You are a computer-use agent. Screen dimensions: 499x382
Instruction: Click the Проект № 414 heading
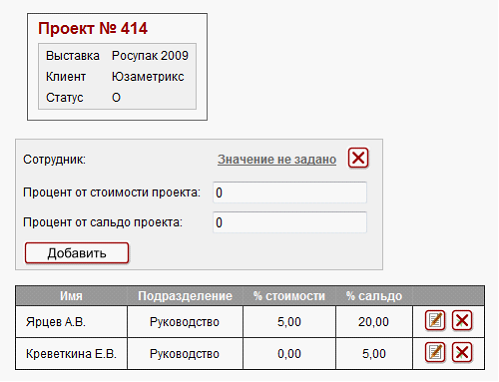93,28
